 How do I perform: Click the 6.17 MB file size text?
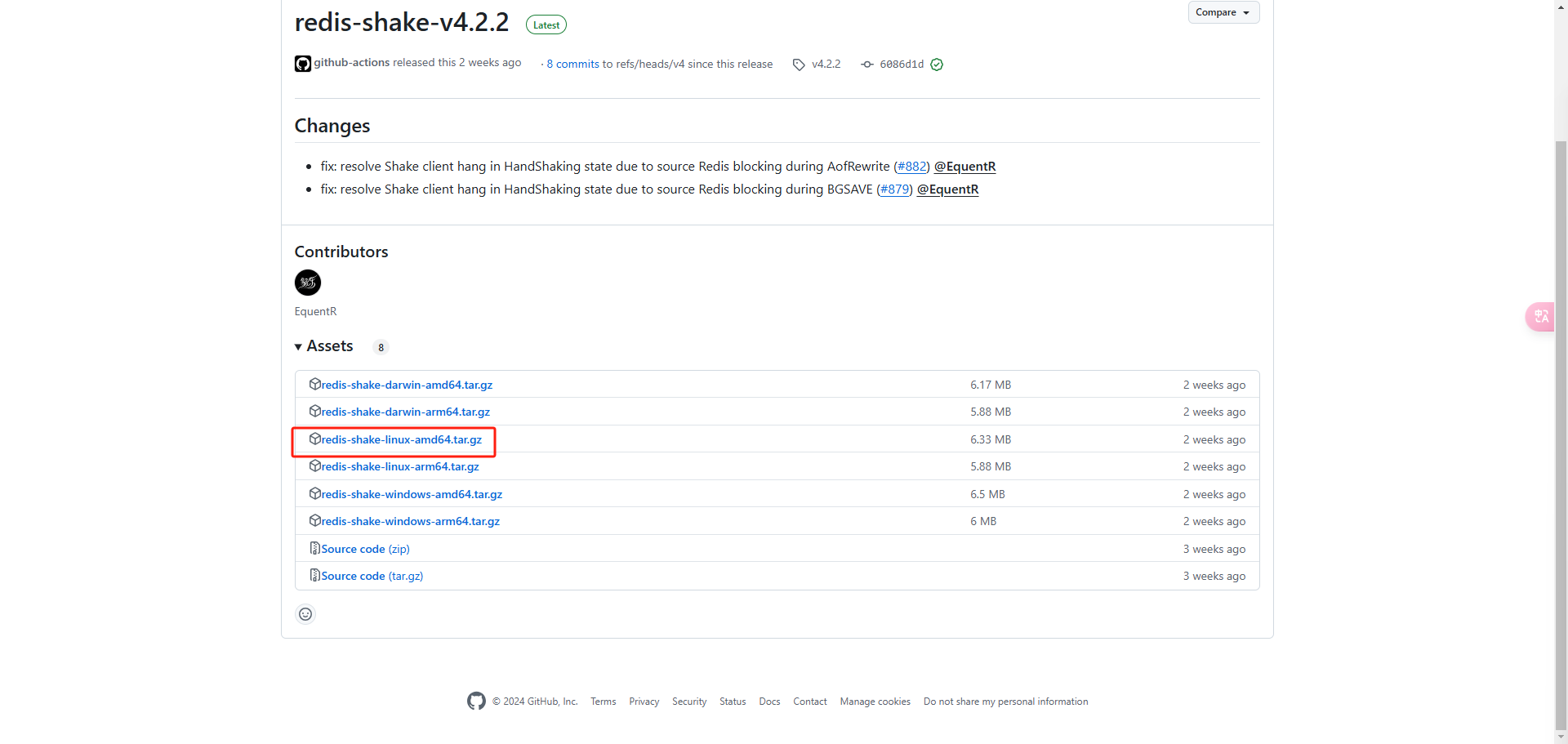[991, 385]
